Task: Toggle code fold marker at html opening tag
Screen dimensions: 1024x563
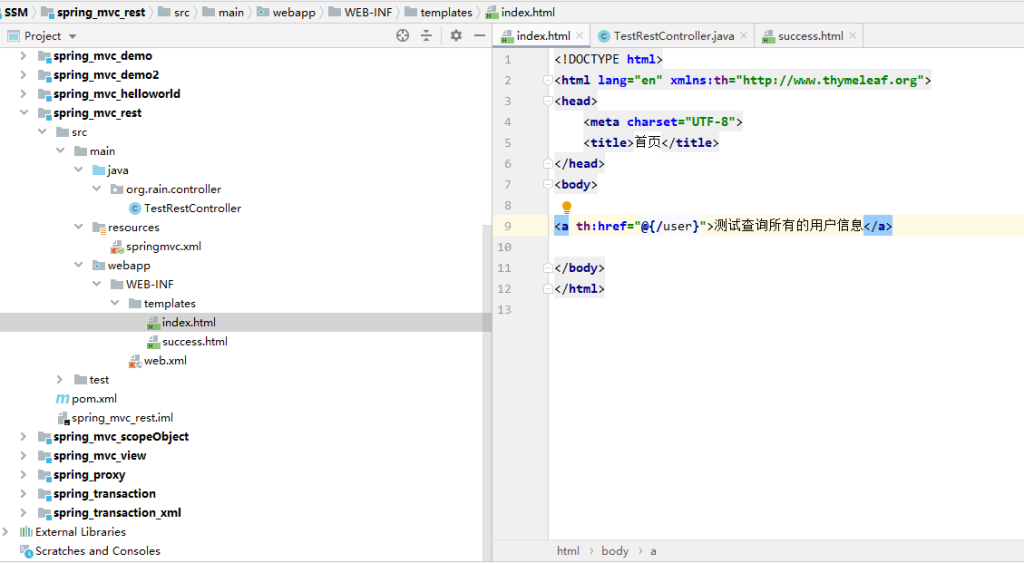Action: [x=547, y=80]
